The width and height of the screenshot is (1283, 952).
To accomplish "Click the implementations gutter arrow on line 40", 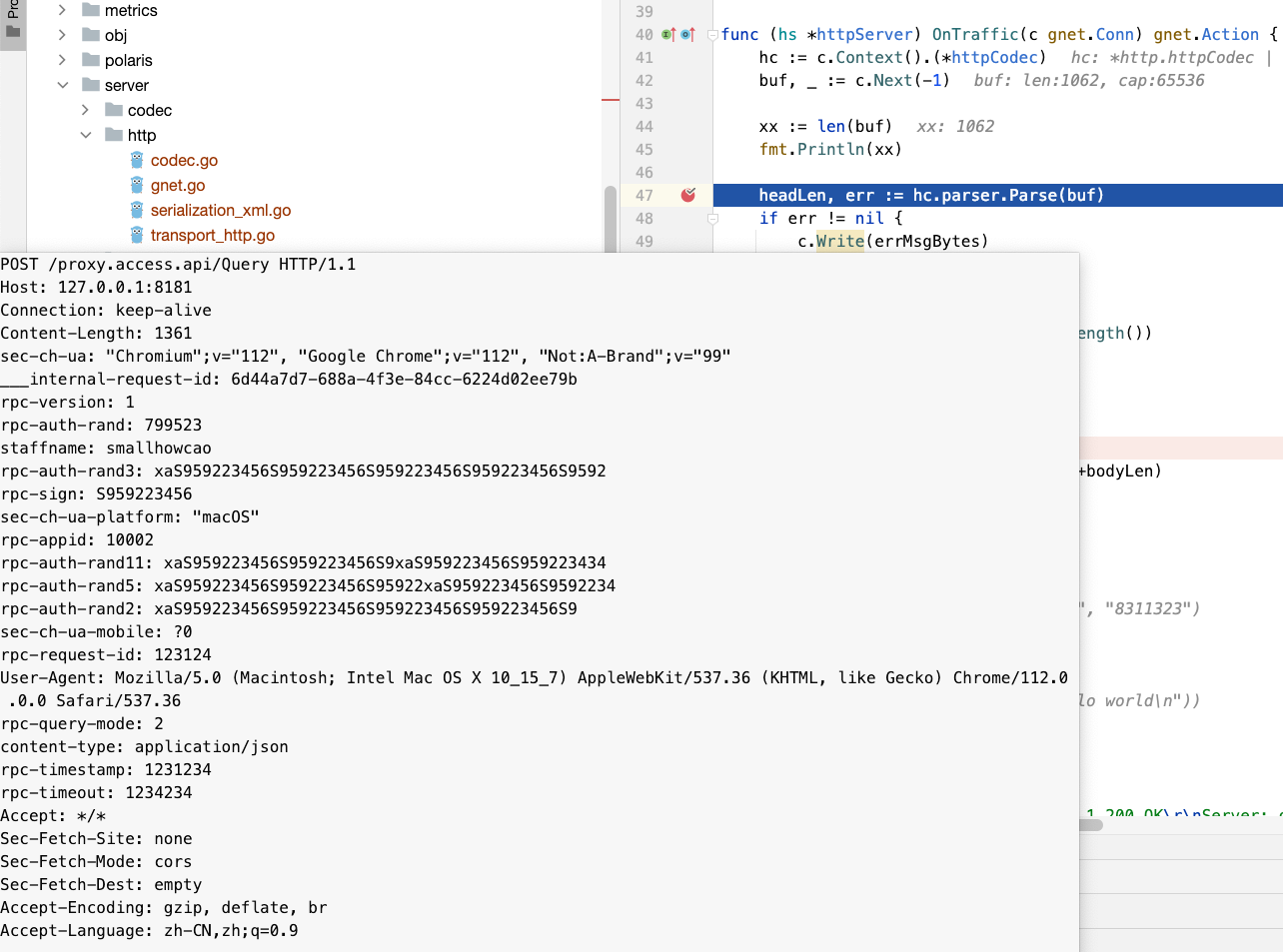I will click(x=667, y=34).
